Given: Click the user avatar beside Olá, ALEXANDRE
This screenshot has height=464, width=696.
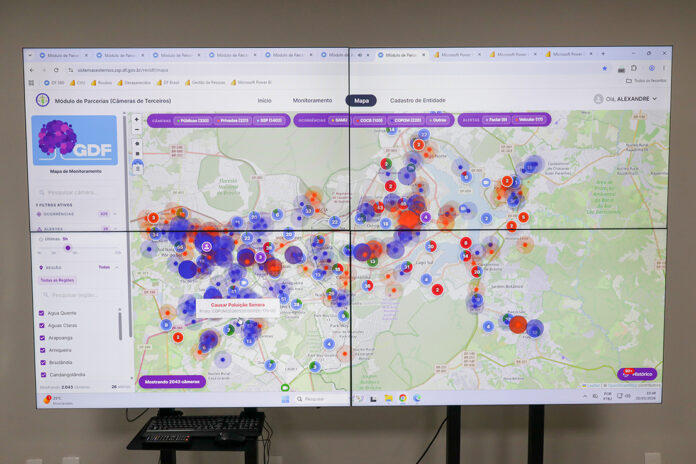Looking at the screenshot, I should click(598, 99).
